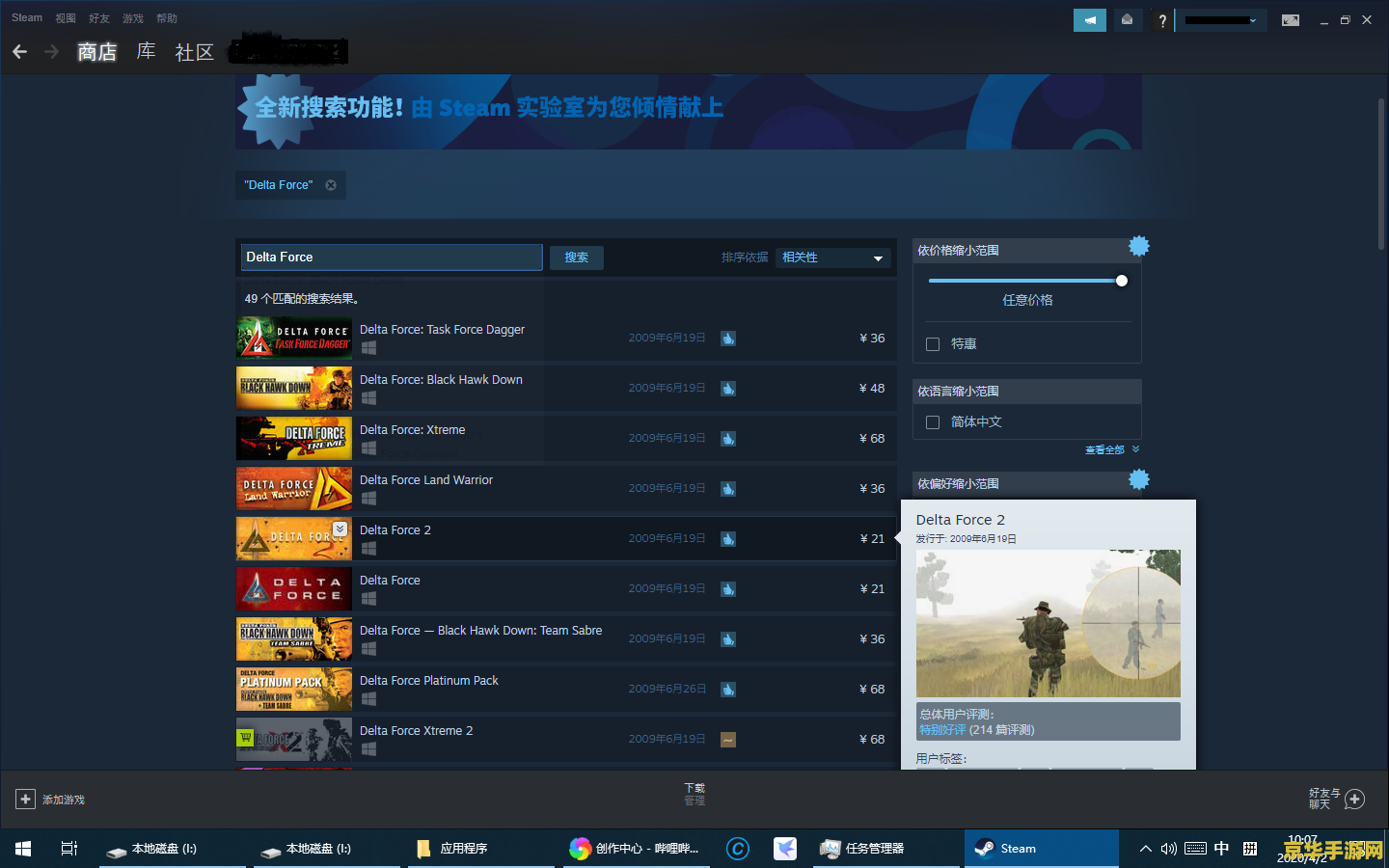Click review thumbs-up icon for Delta Force 2
The height and width of the screenshot is (868, 1389).
728,539
